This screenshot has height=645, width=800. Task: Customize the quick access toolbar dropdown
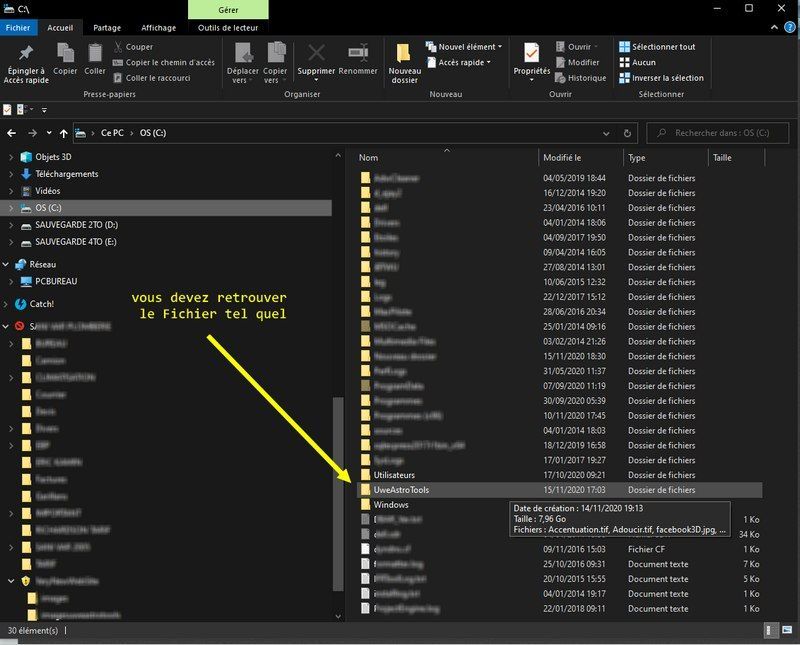point(44,110)
